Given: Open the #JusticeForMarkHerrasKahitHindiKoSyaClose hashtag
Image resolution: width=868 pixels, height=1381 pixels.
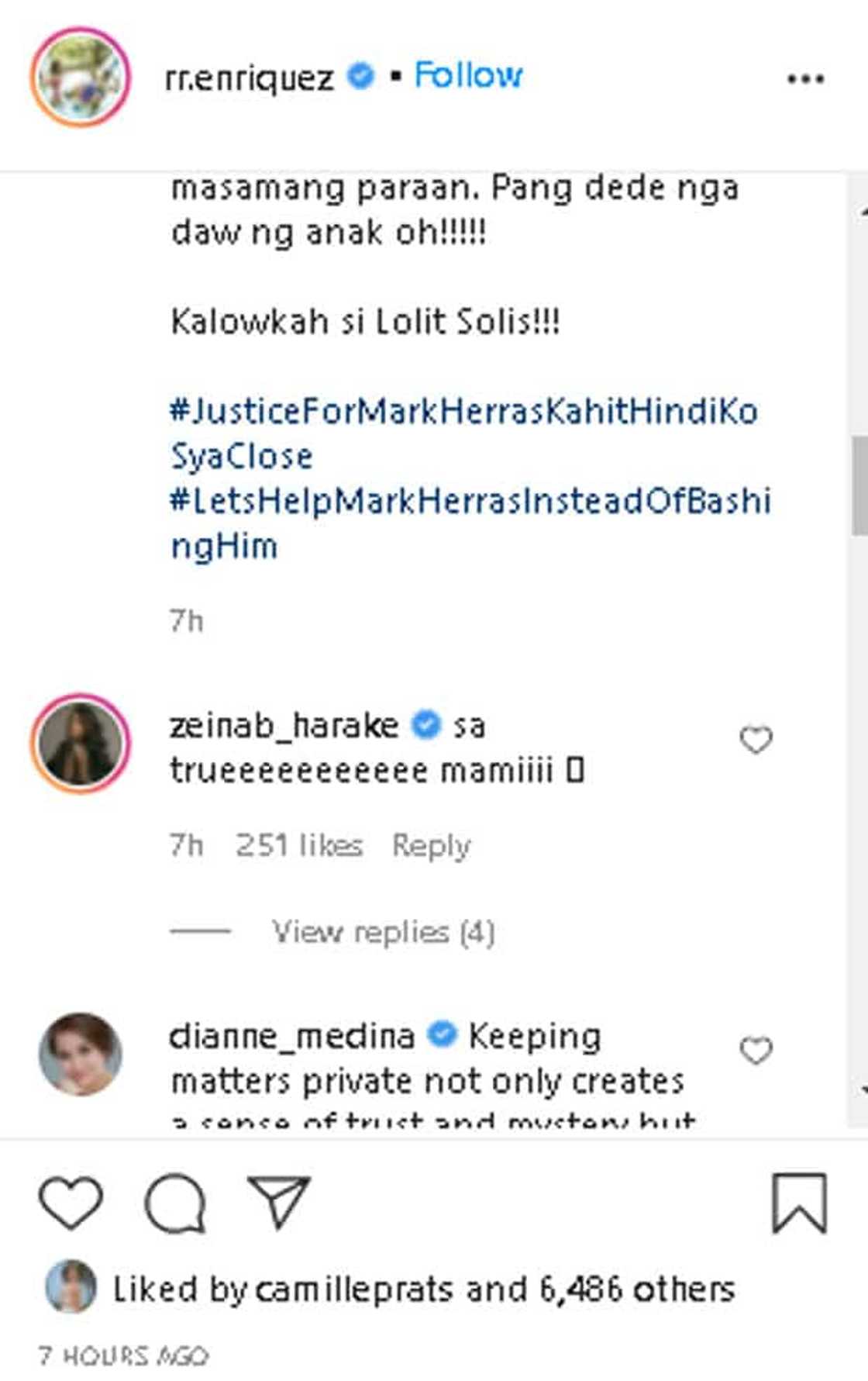Looking at the screenshot, I should click(x=463, y=411).
